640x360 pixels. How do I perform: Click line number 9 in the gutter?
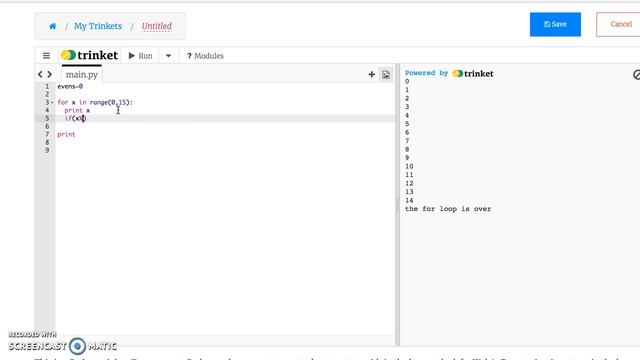[47, 150]
